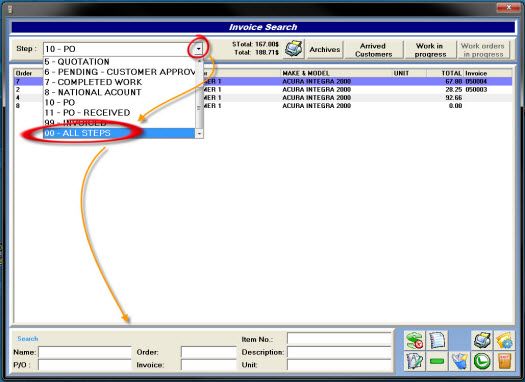This screenshot has height=382, width=525.
Task: Focus the Order search field
Action: click(209, 352)
